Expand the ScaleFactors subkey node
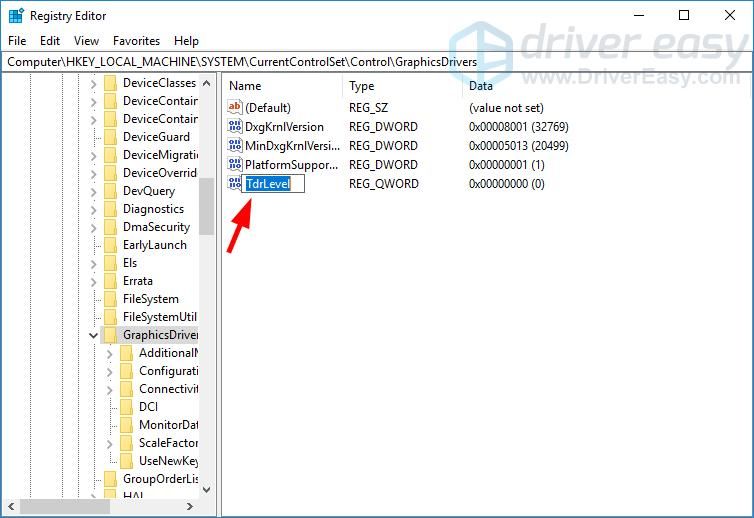The width and height of the screenshot is (754, 518). click(110, 443)
